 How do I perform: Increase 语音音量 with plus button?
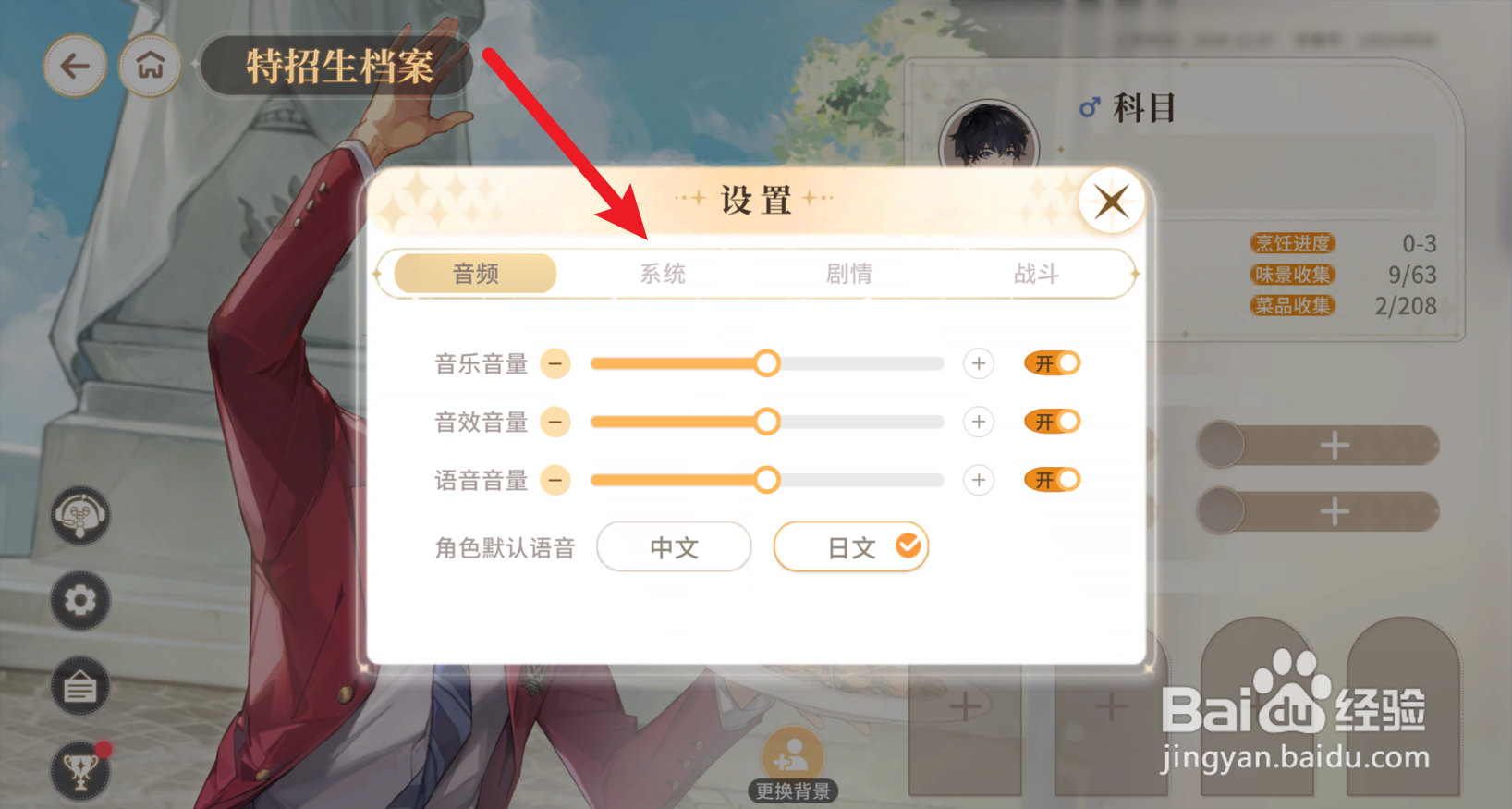click(979, 480)
